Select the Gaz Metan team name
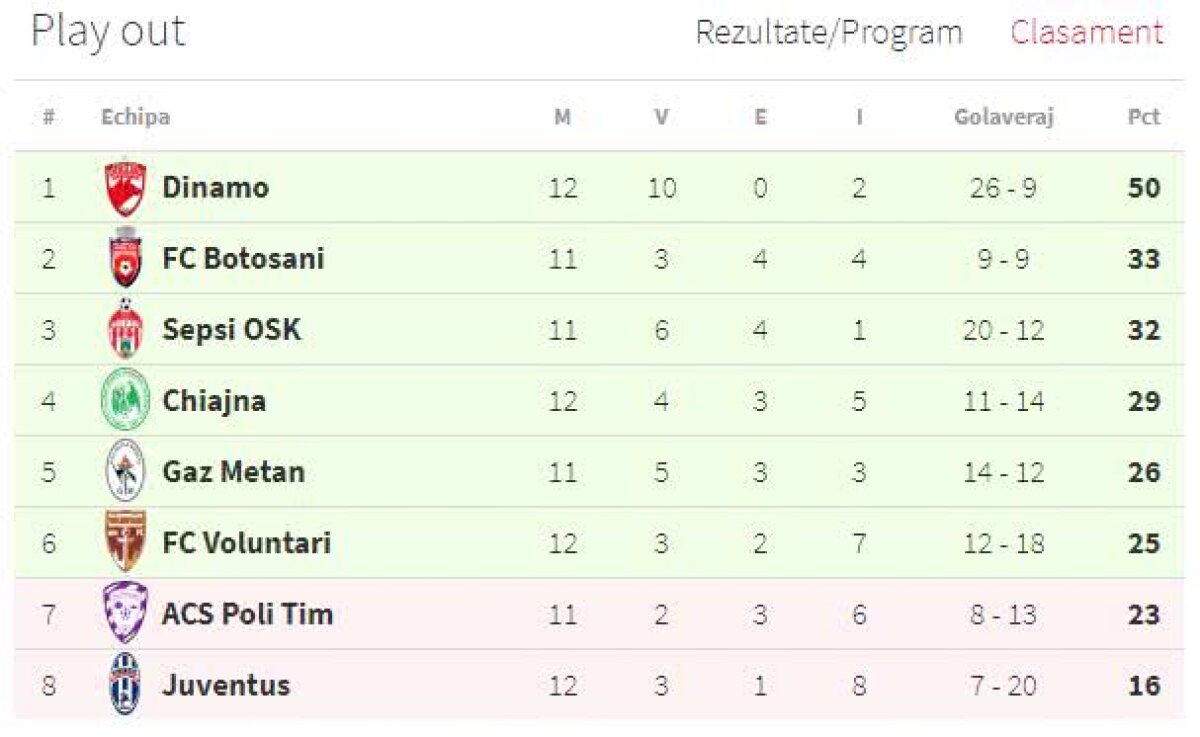The height and width of the screenshot is (737, 1200). pyautogui.click(x=233, y=472)
